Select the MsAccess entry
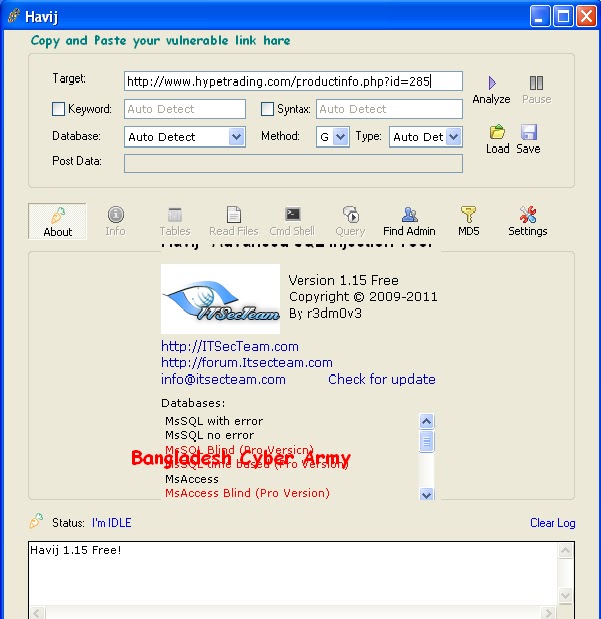 point(192,479)
